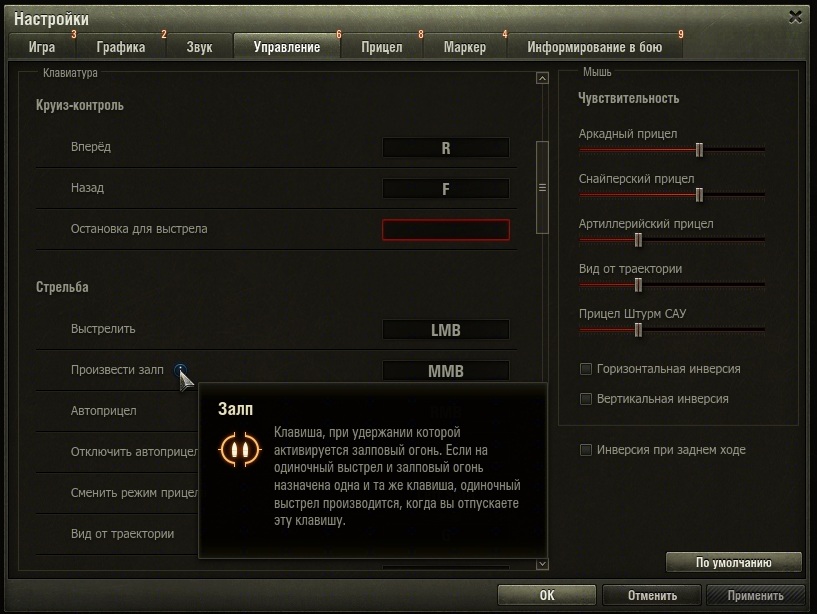Enable Вертикальная инверсия checkbox
The height and width of the screenshot is (614, 817).
(x=586, y=399)
